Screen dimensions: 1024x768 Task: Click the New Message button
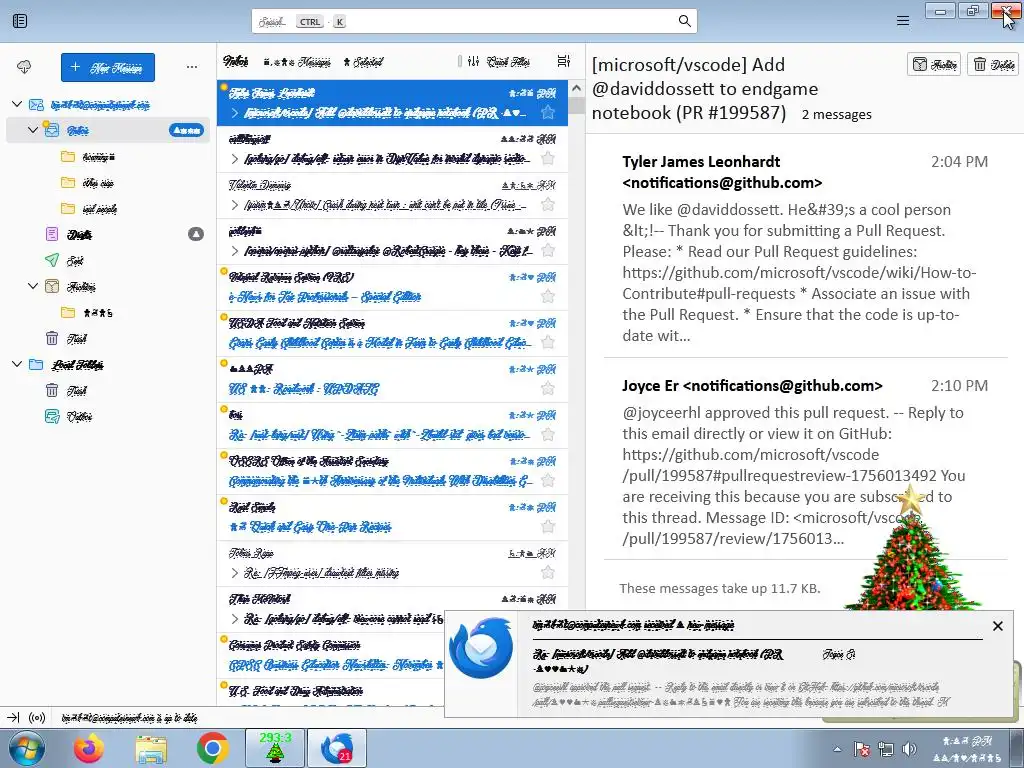click(x=108, y=67)
